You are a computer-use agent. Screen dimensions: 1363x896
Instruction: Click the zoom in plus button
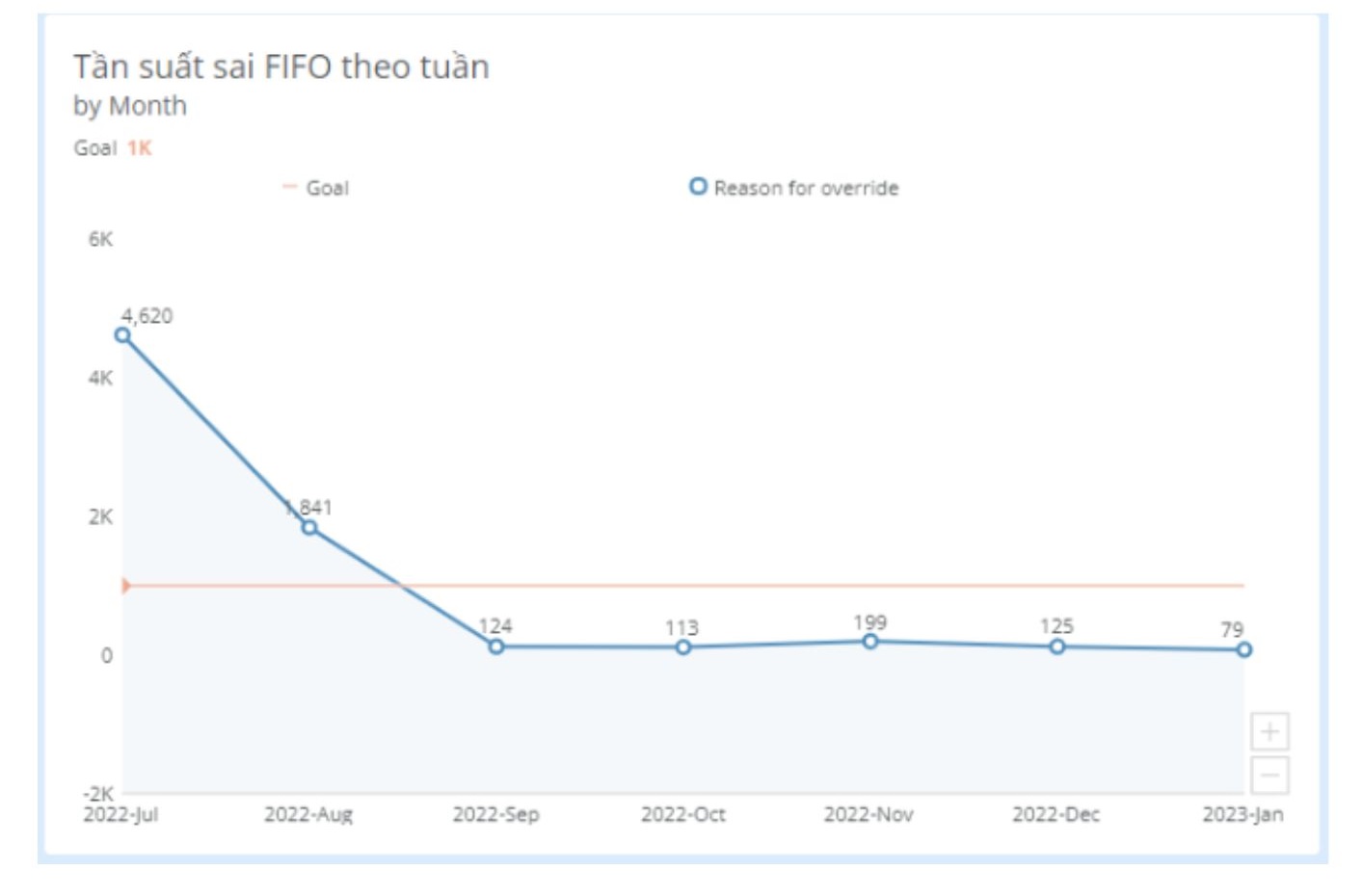pyautogui.click(x=1269, y=732)
